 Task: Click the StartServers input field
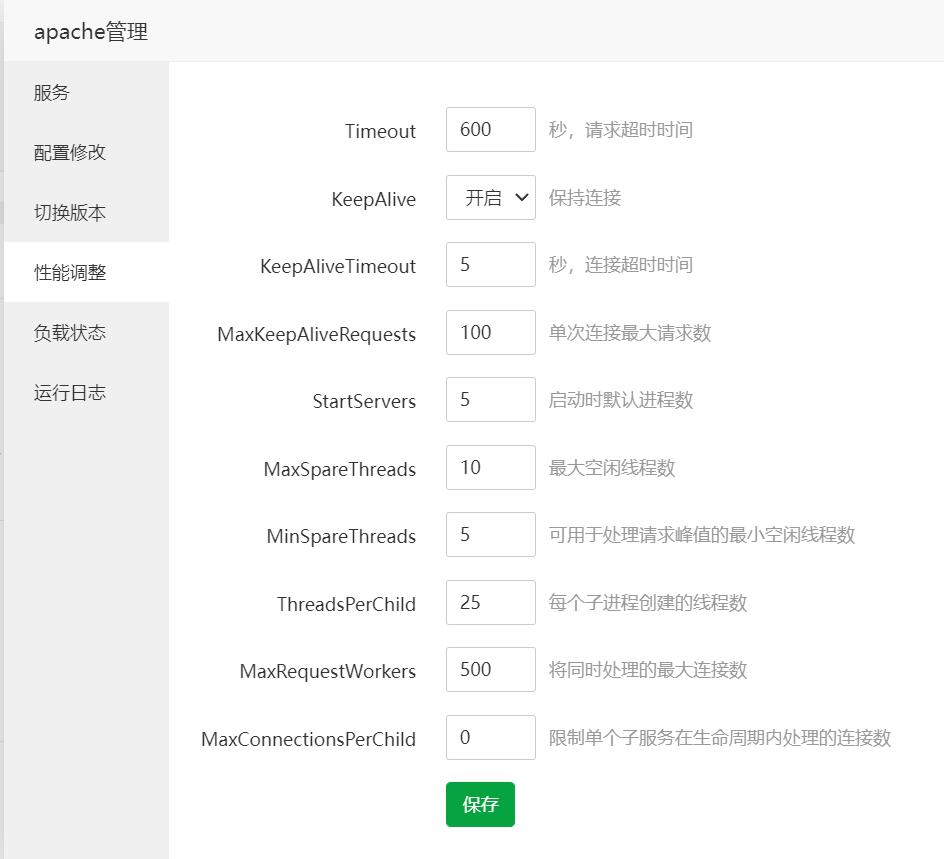(x=491, y=399)
